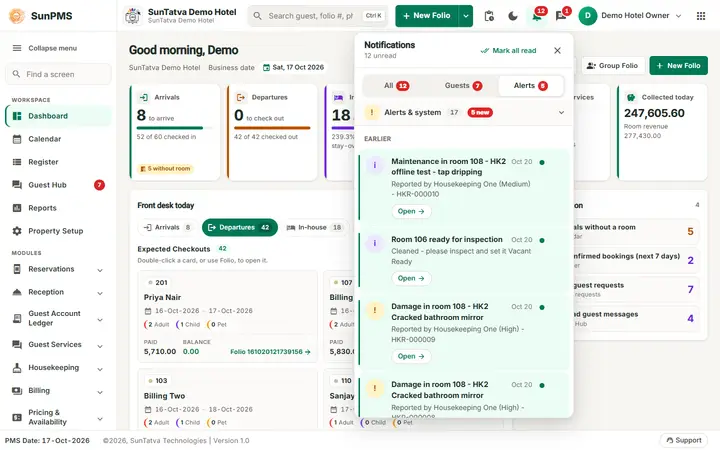Screen dimensions: 720x450
Task: Open Property Setup in the sidebar
Action: tap(58, 231)
